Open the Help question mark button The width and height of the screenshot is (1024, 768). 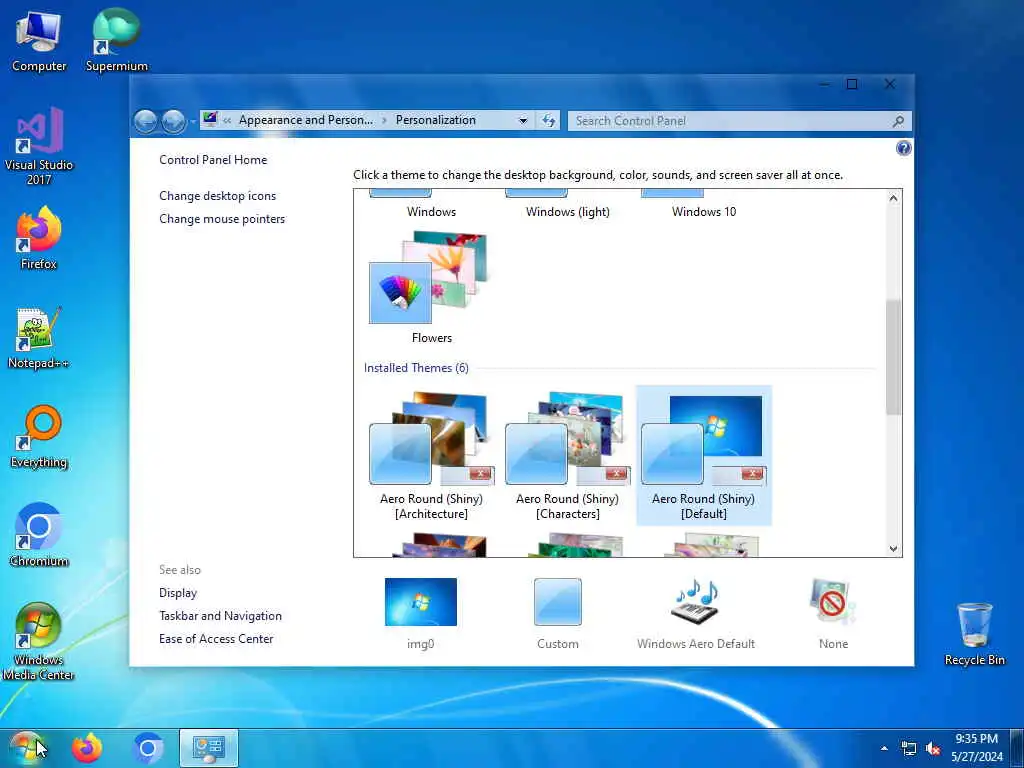click(903, 148)
